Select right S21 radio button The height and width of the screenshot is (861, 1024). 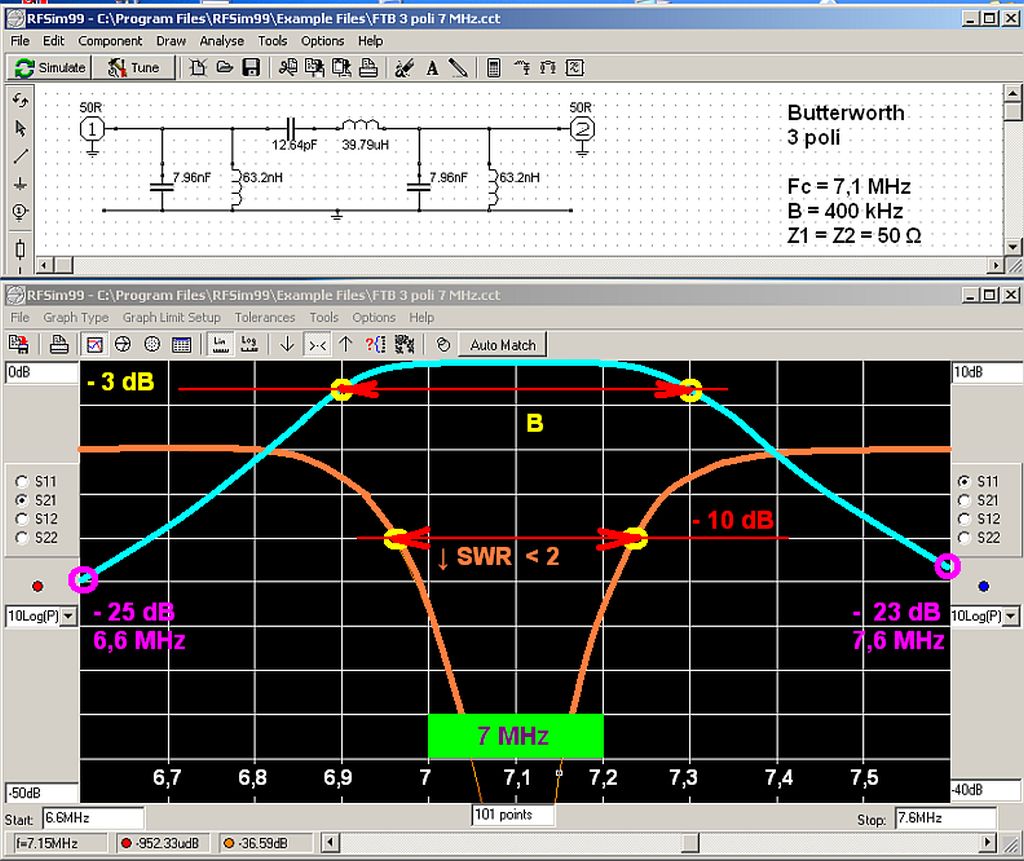[x=964, y=500]
